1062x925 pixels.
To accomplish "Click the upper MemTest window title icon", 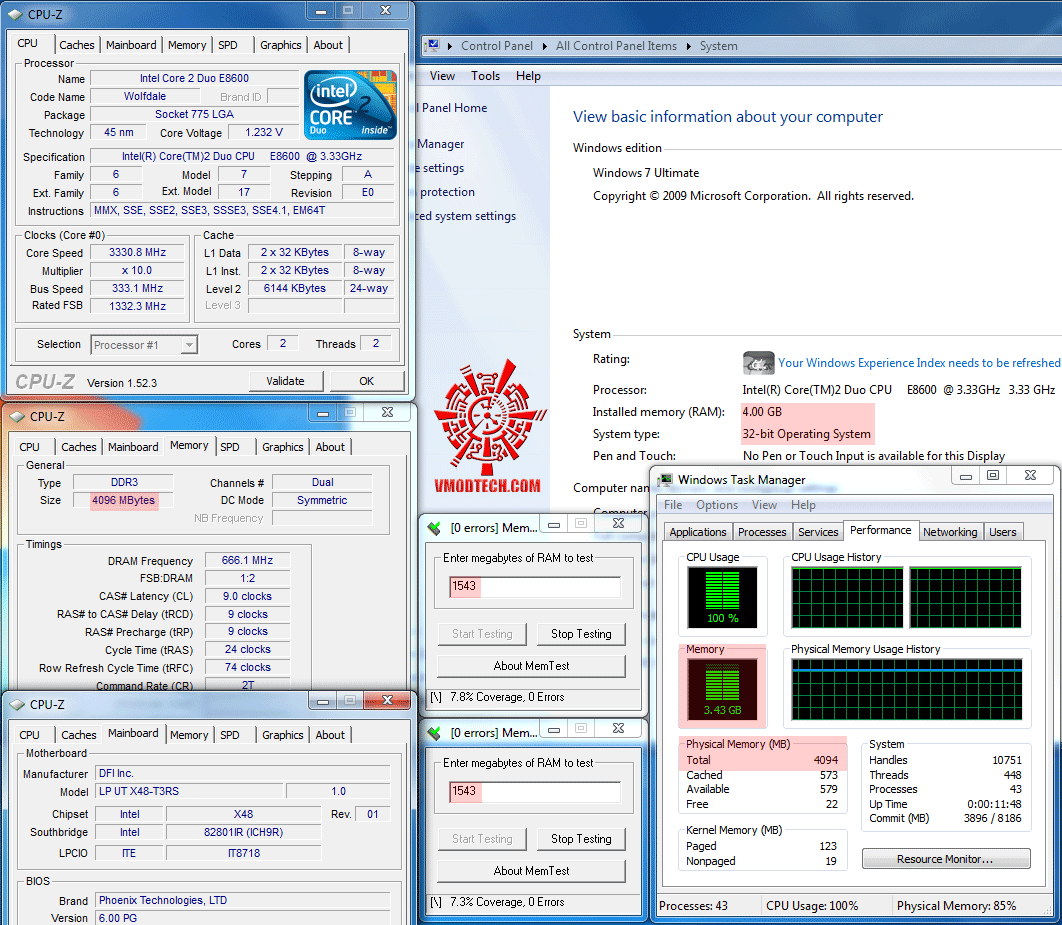I will point(434,528).
